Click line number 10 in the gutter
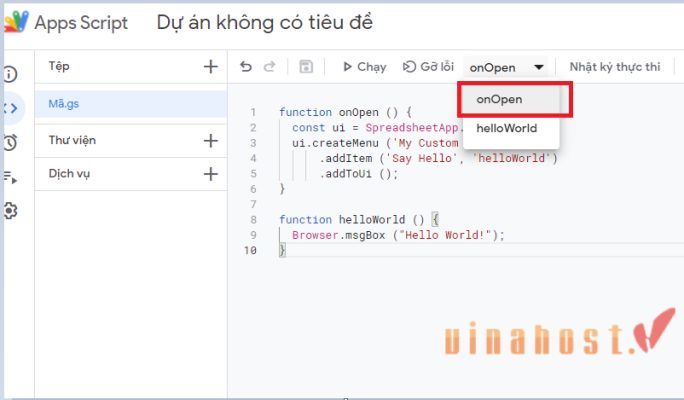Screen dimensions: 684x400 click(250, 250)
